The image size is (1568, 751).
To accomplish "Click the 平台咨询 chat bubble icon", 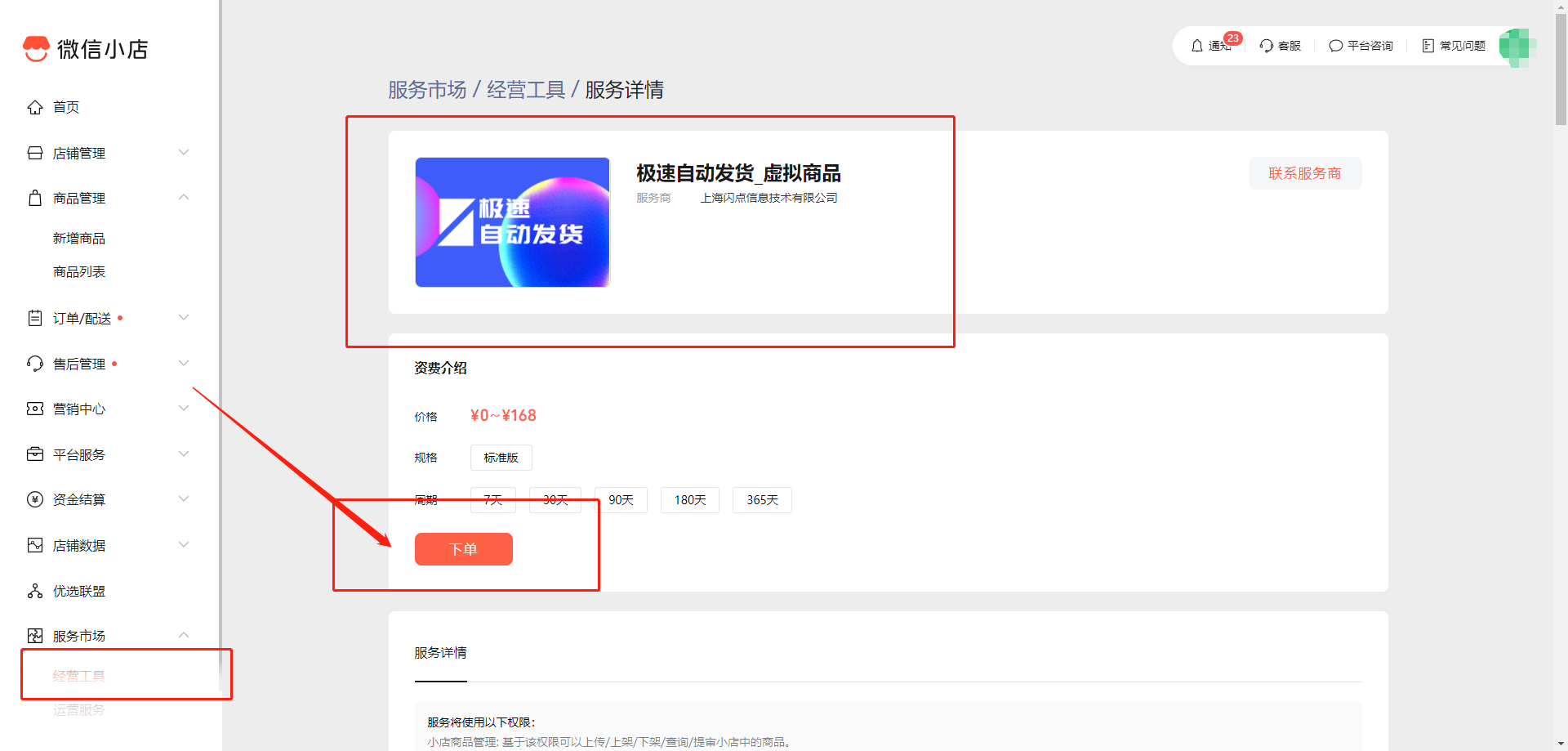I will [1336, 46].
